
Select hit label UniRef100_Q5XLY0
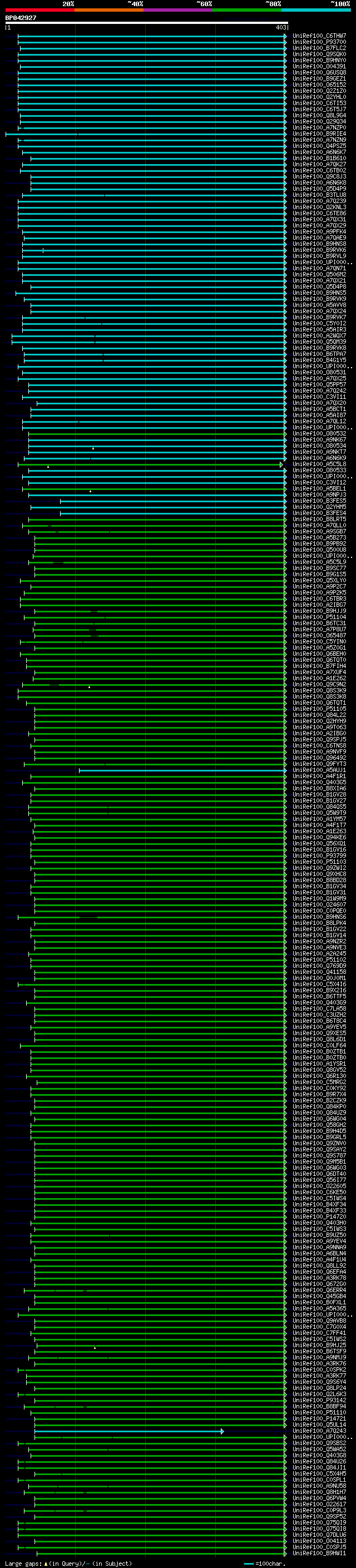319,580
